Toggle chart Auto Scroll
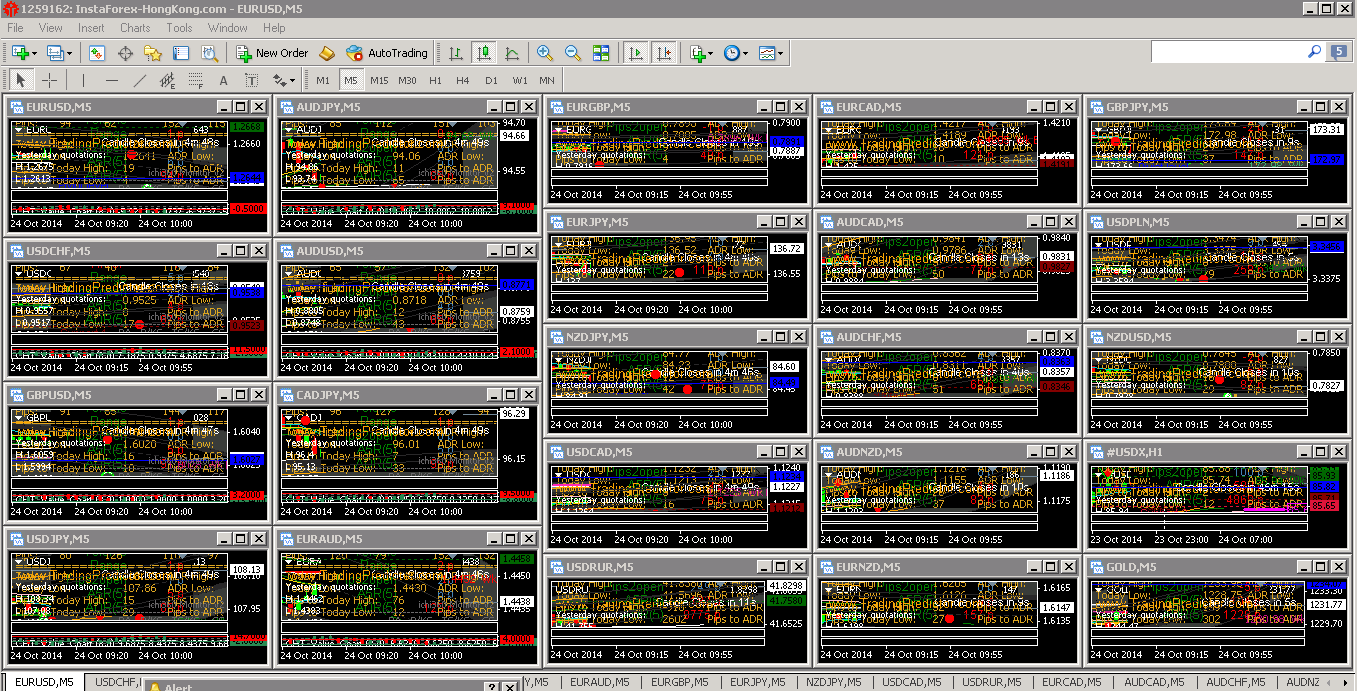 coord(635,53)
